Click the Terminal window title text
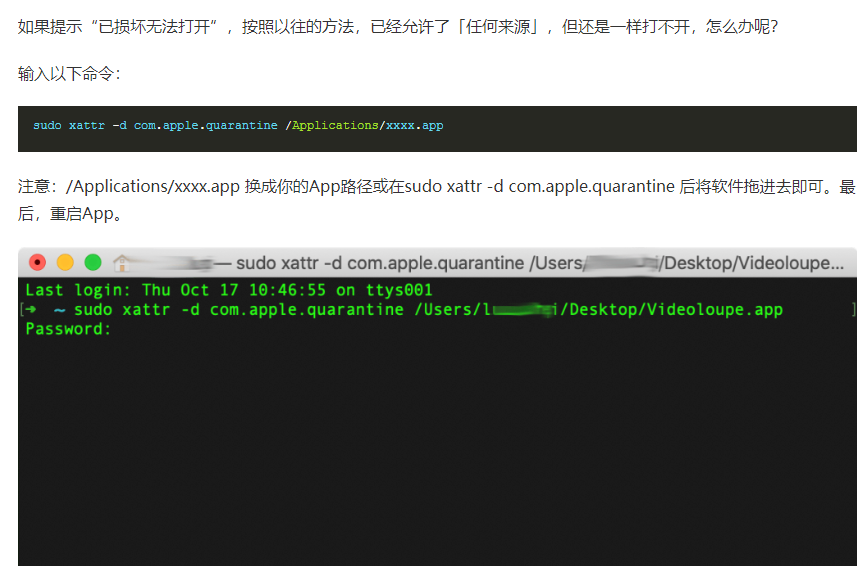The height and width of the screenshot is (566, 857). coord(540,263)
